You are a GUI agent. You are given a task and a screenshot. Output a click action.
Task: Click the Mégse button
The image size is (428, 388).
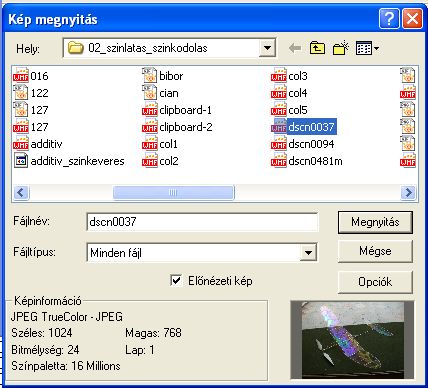click(x=375, y=251)
